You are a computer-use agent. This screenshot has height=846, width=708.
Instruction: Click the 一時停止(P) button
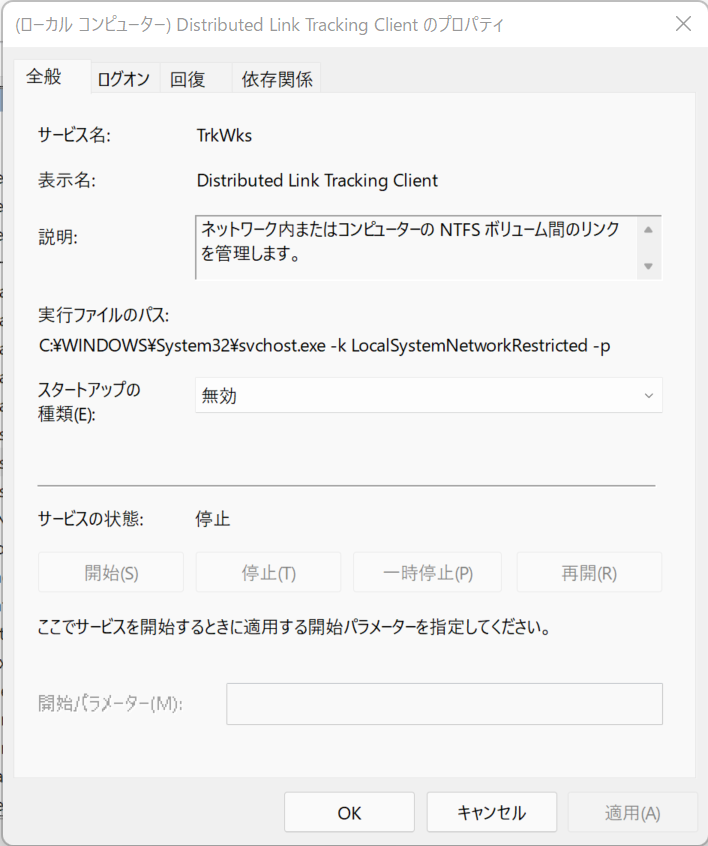pos(427,572)
